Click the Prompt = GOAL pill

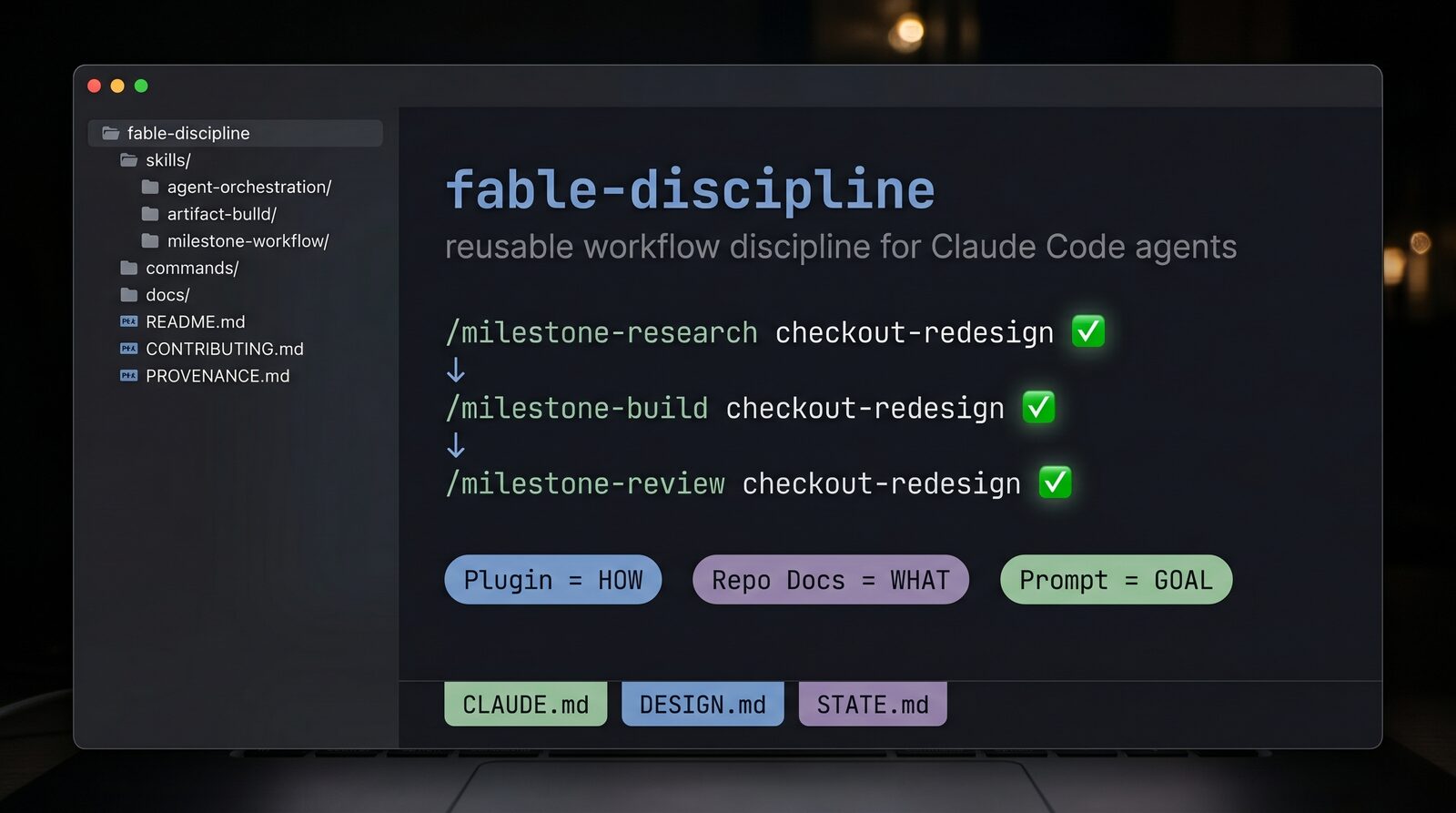[x=1117, y=580]
